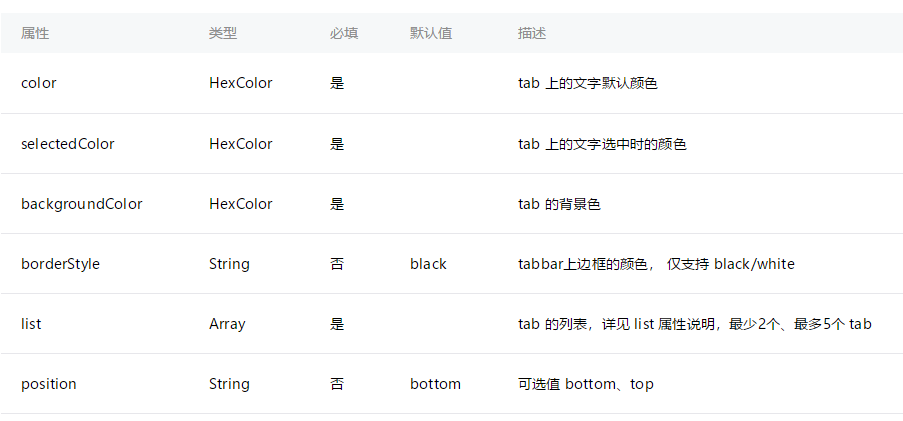The image size is (903, 421).
Task: Click the list description mentioning 最少2个
Action: [x=694, y=324]
